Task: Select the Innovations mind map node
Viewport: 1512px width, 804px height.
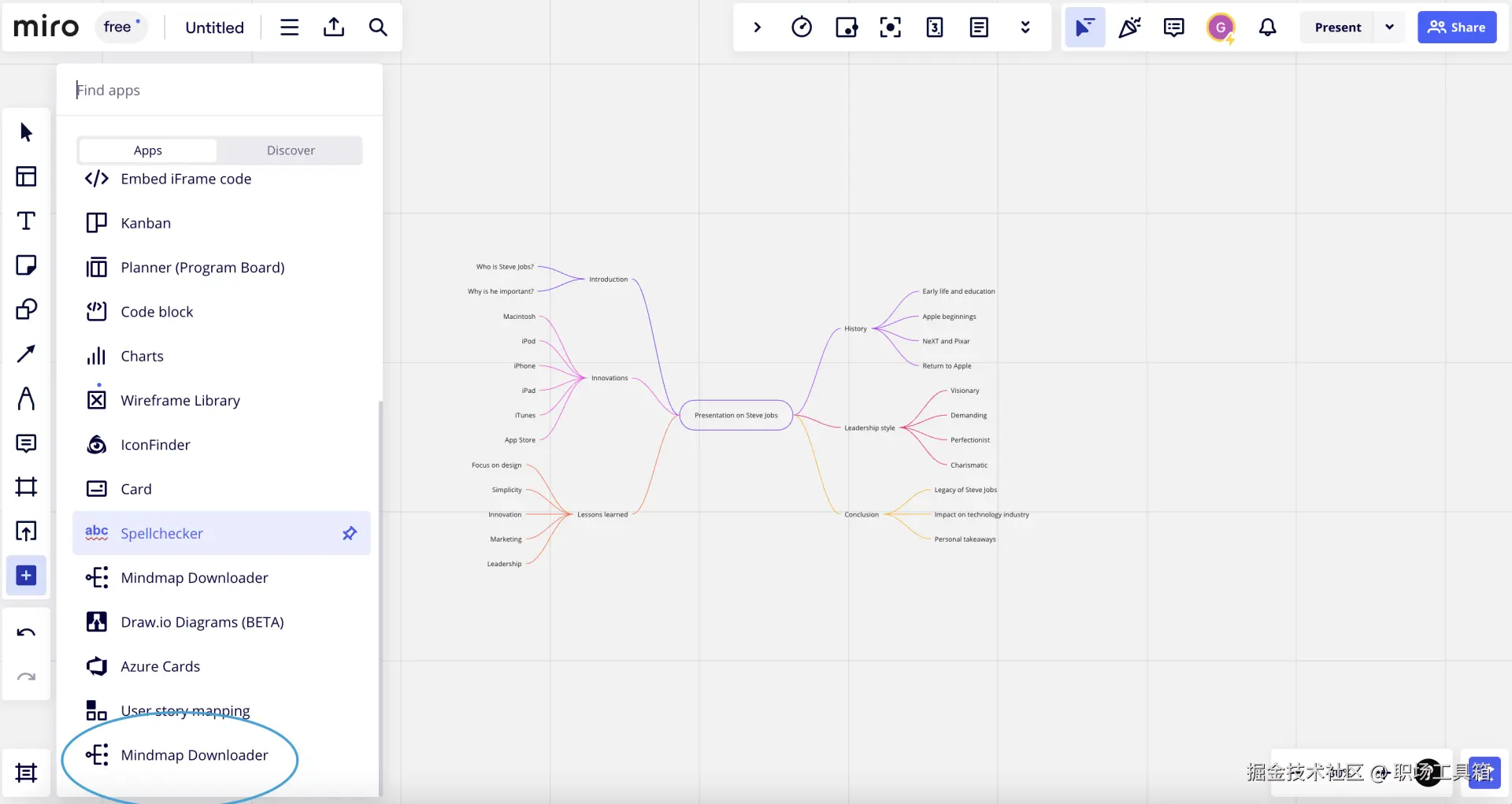Action: pyautogui.click(x=610, y=378)
